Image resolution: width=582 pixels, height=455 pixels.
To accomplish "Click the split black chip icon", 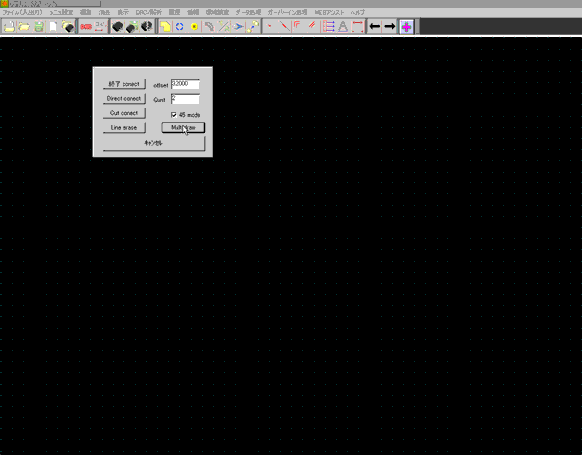I will tap(147, 27).
